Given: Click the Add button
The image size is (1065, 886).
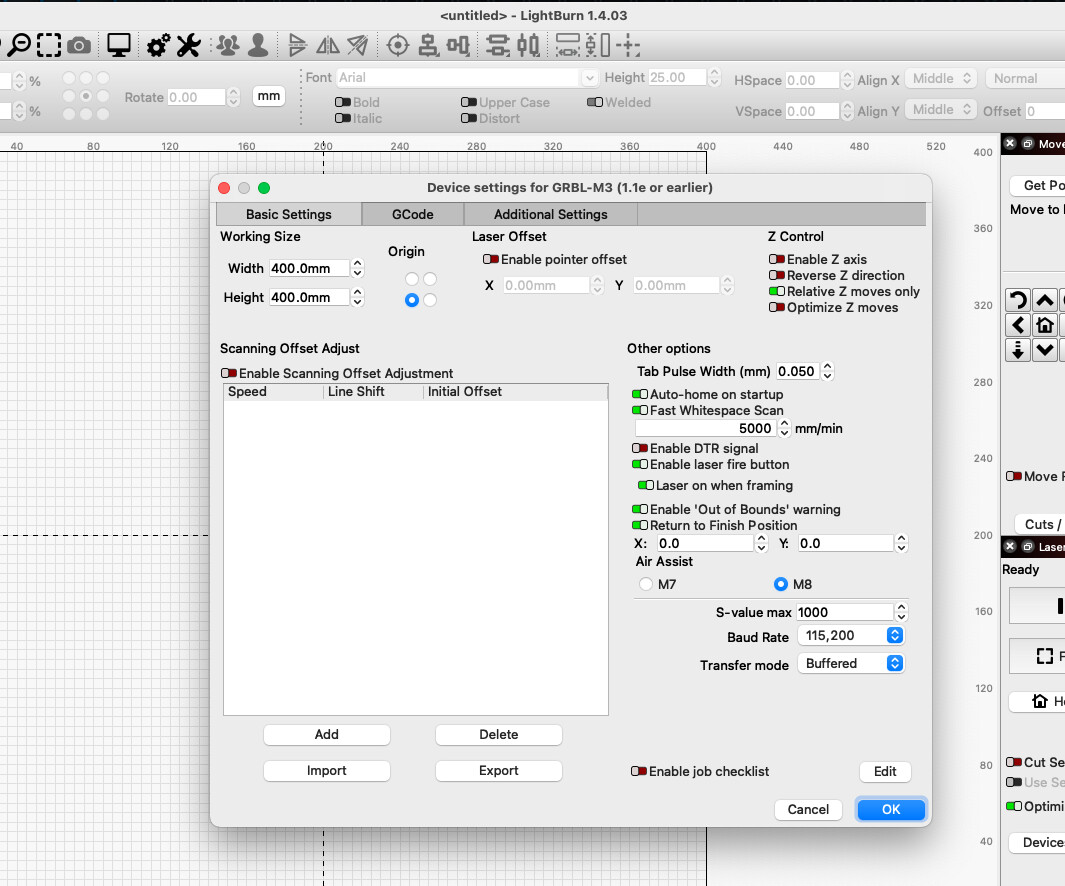Looking at the screenshot, I should click(327, 734).
